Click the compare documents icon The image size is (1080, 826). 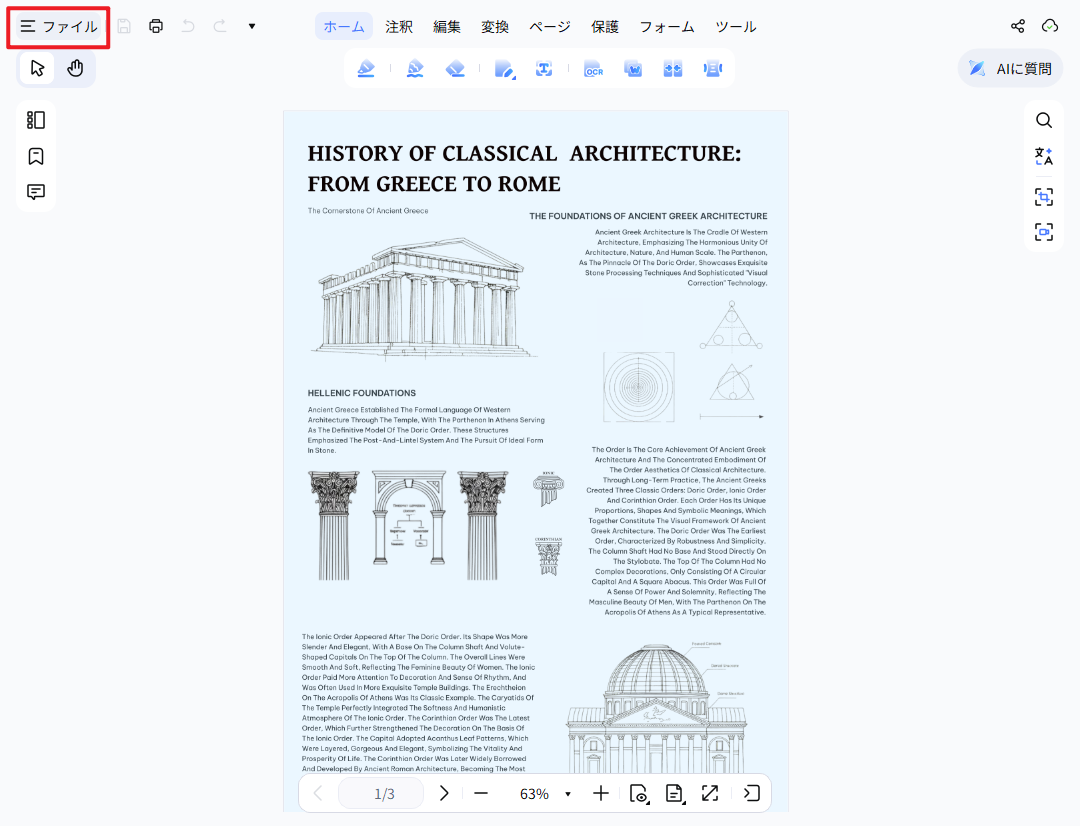pyautogui.click(x=673, y=68)
